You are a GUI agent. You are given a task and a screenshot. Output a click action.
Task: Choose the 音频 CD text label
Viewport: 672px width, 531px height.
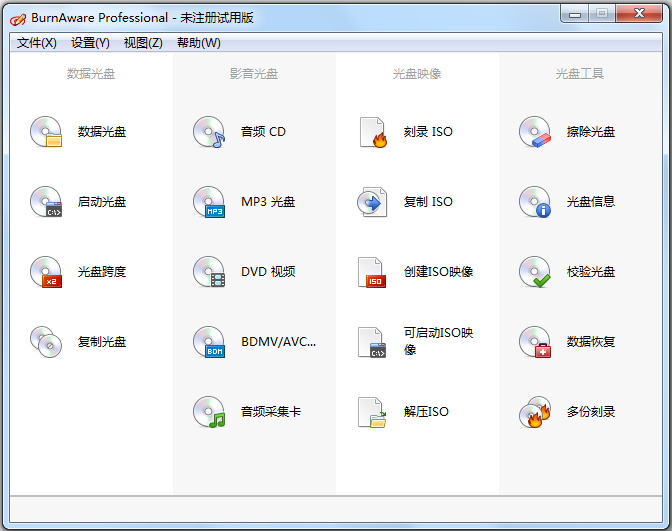(x=263, y=132)
